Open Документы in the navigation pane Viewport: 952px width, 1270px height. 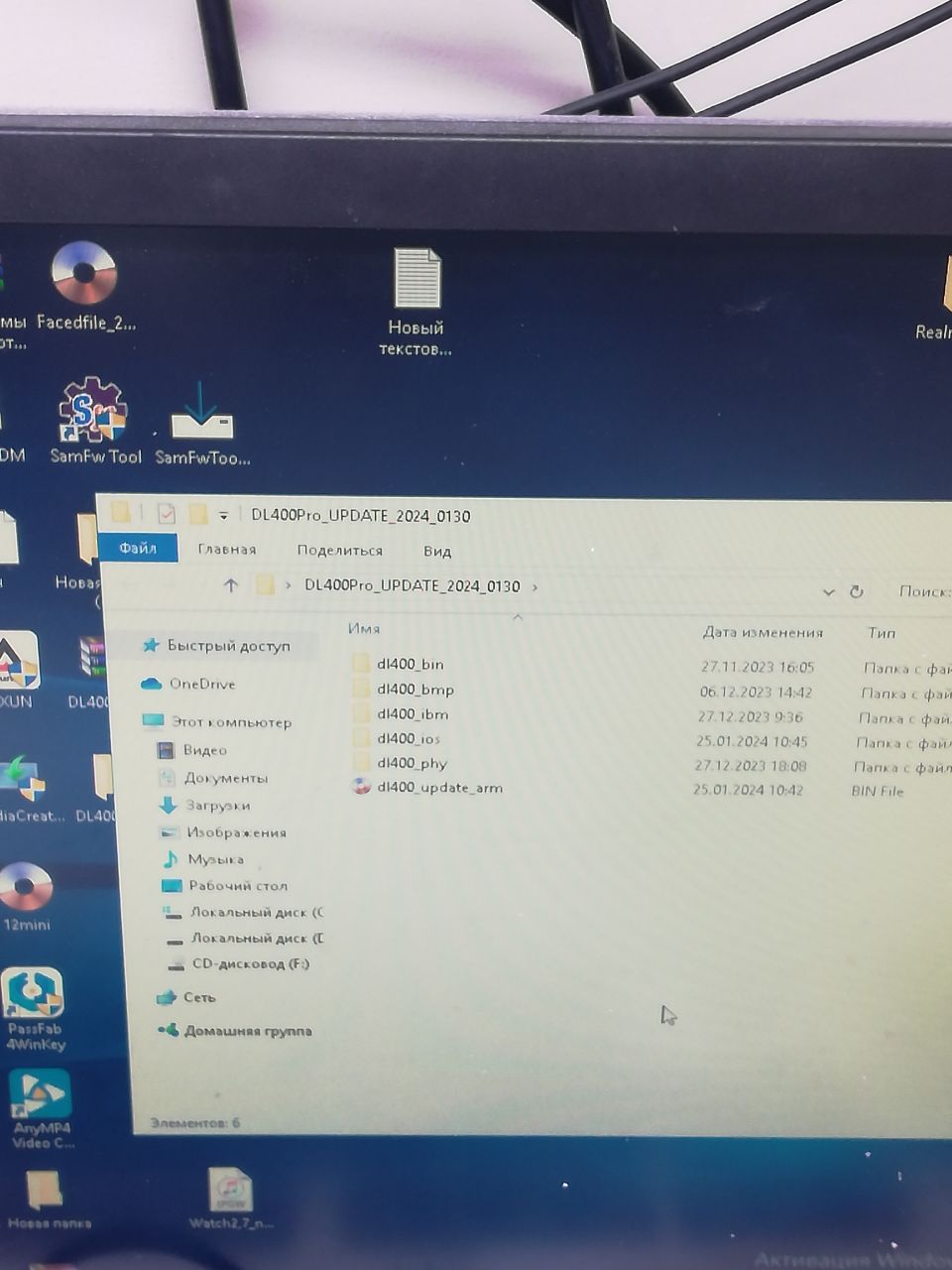[x=214, y=778]
